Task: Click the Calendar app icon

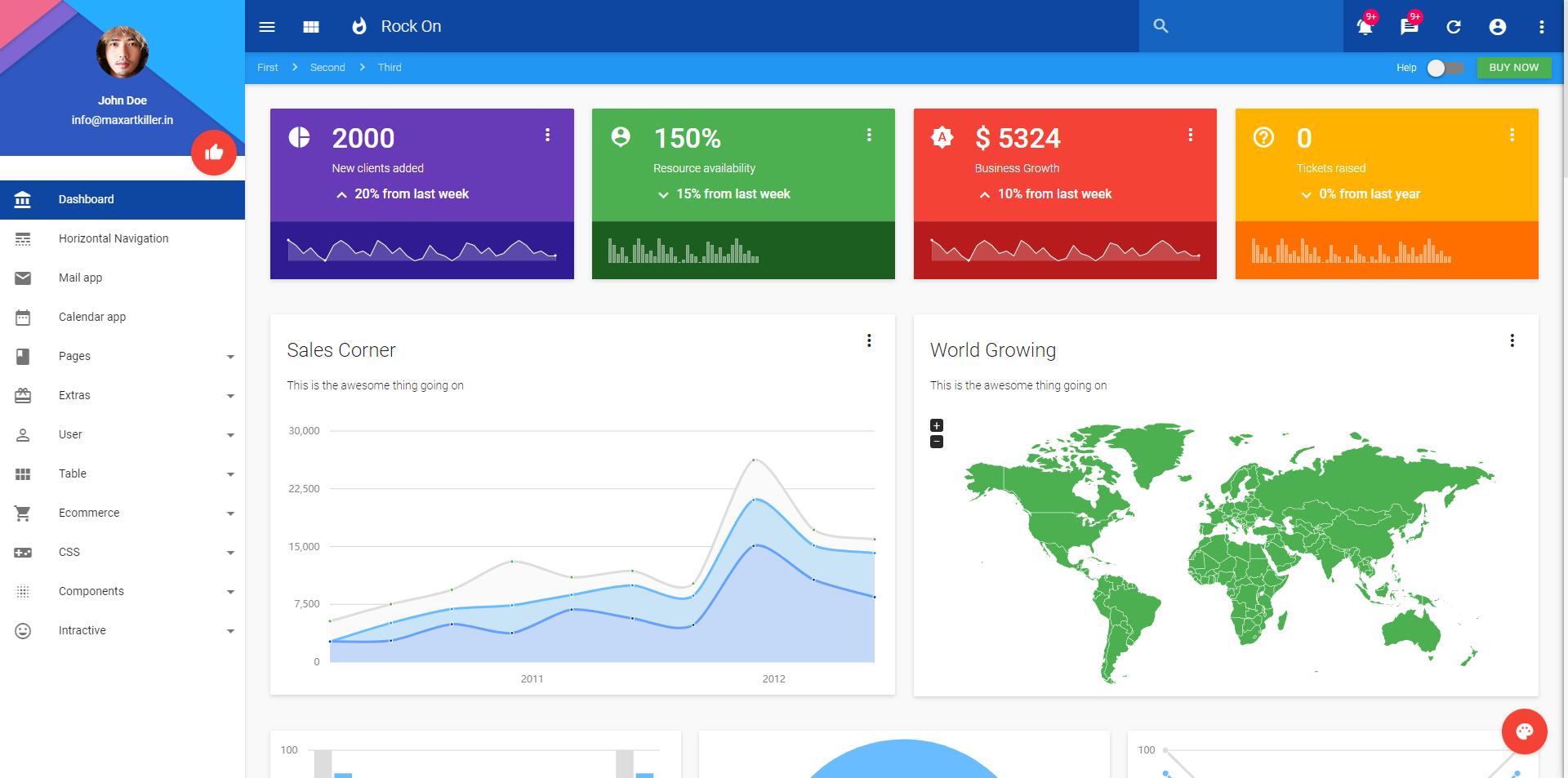Action: coord(23,317)
